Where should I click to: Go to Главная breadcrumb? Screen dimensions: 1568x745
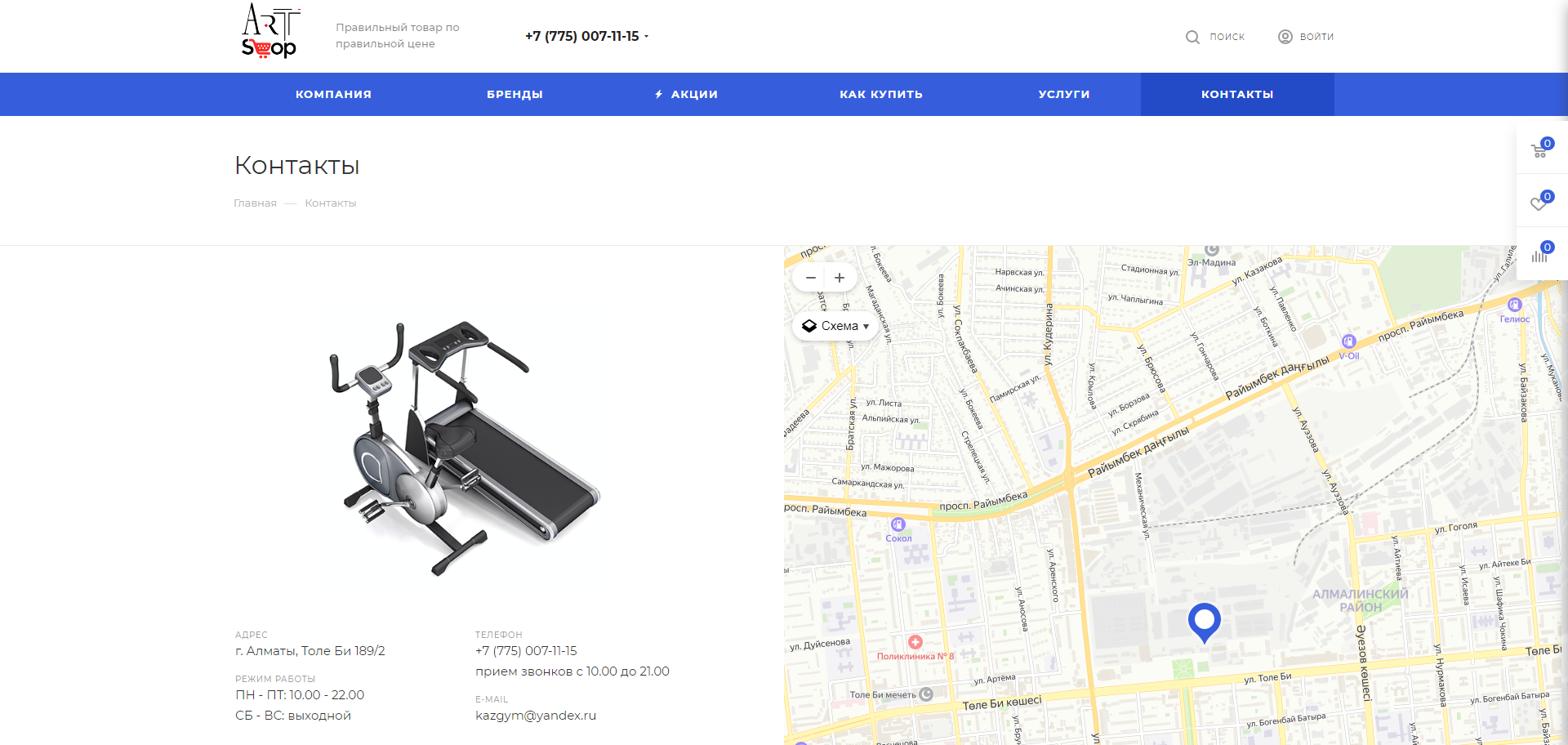tap(255, 203)
